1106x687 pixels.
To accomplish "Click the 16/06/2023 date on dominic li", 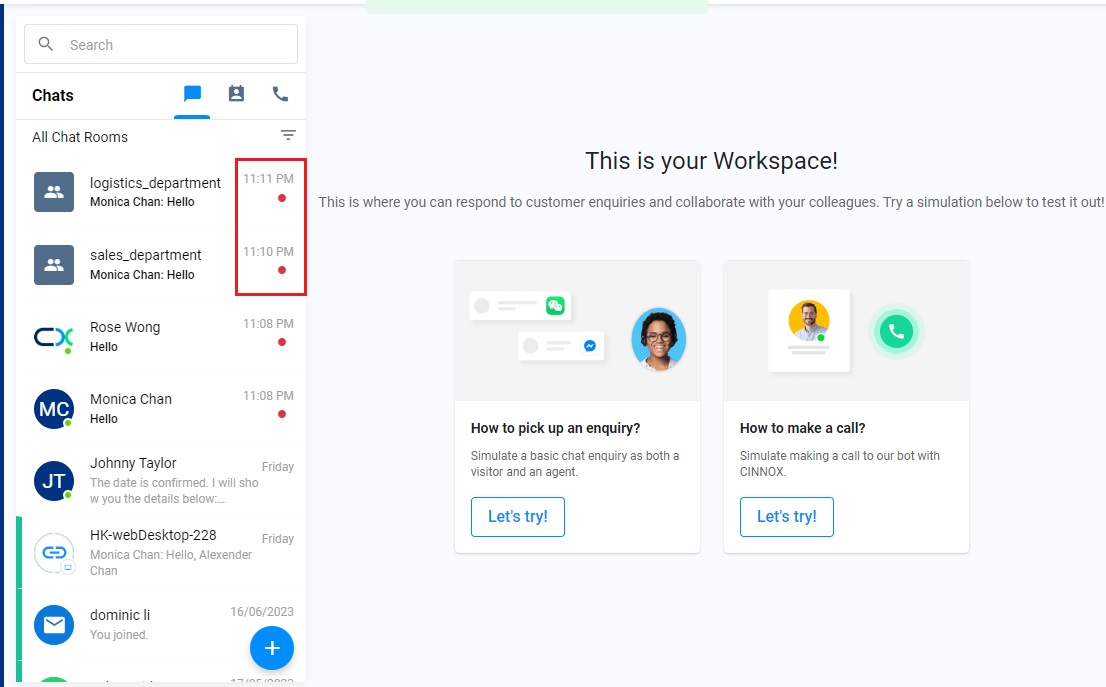I will (262, 612).
